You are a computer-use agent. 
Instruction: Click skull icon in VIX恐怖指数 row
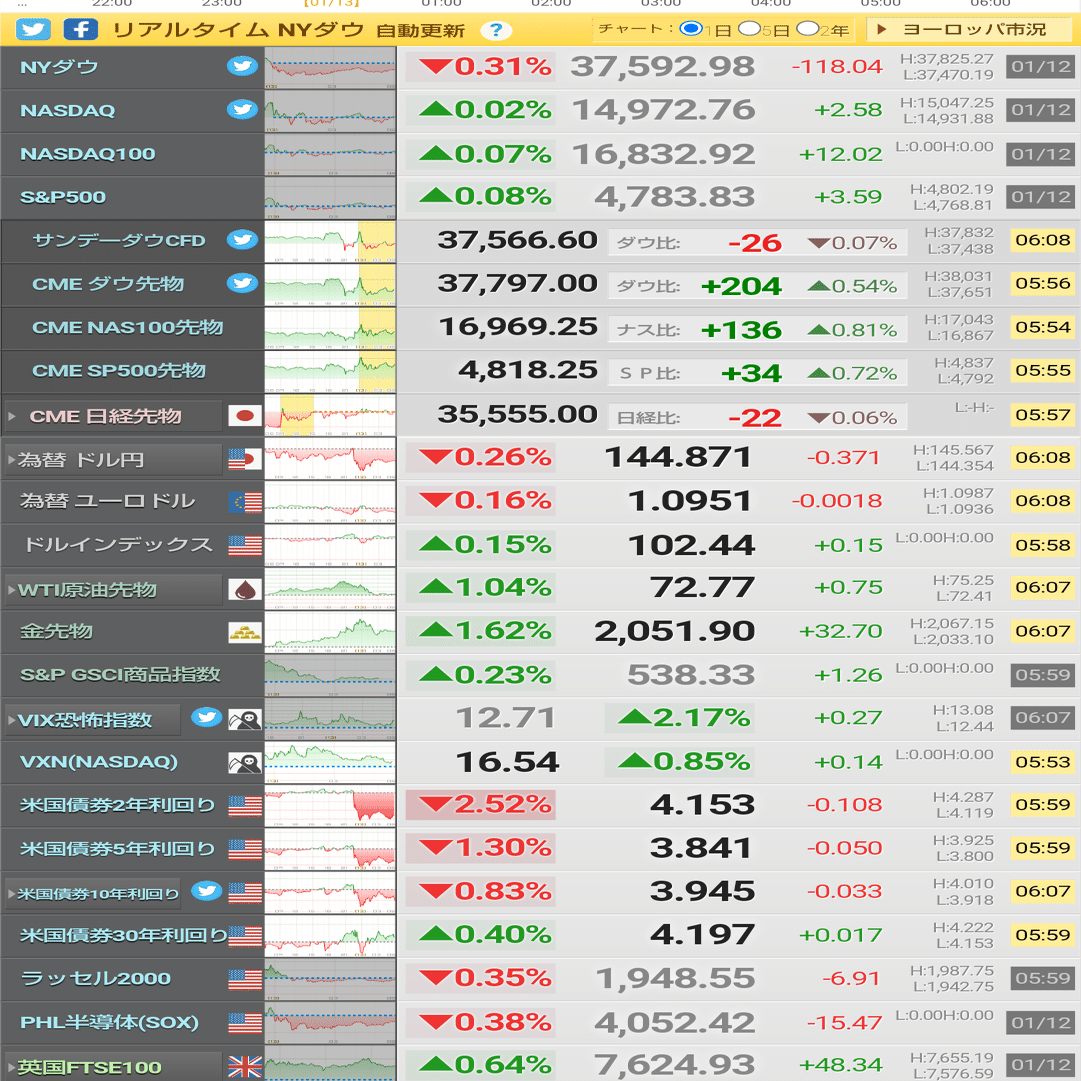tap(245, 720)
